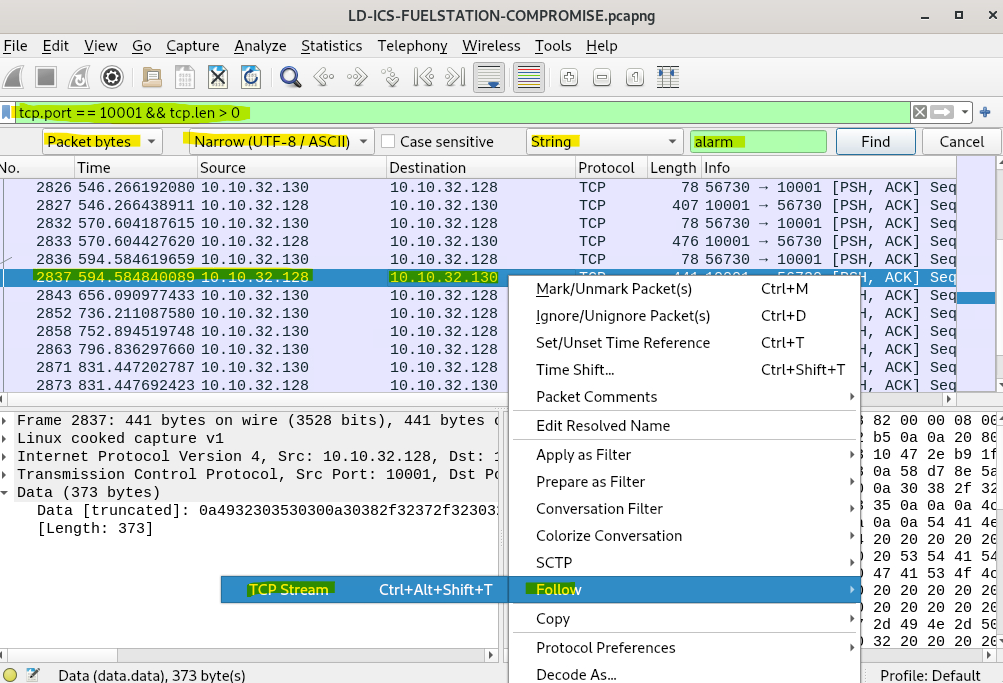Viewport: 1003px width, 683px height.
Task: Click the Reload Capture File icon
Action: point(251,77)
